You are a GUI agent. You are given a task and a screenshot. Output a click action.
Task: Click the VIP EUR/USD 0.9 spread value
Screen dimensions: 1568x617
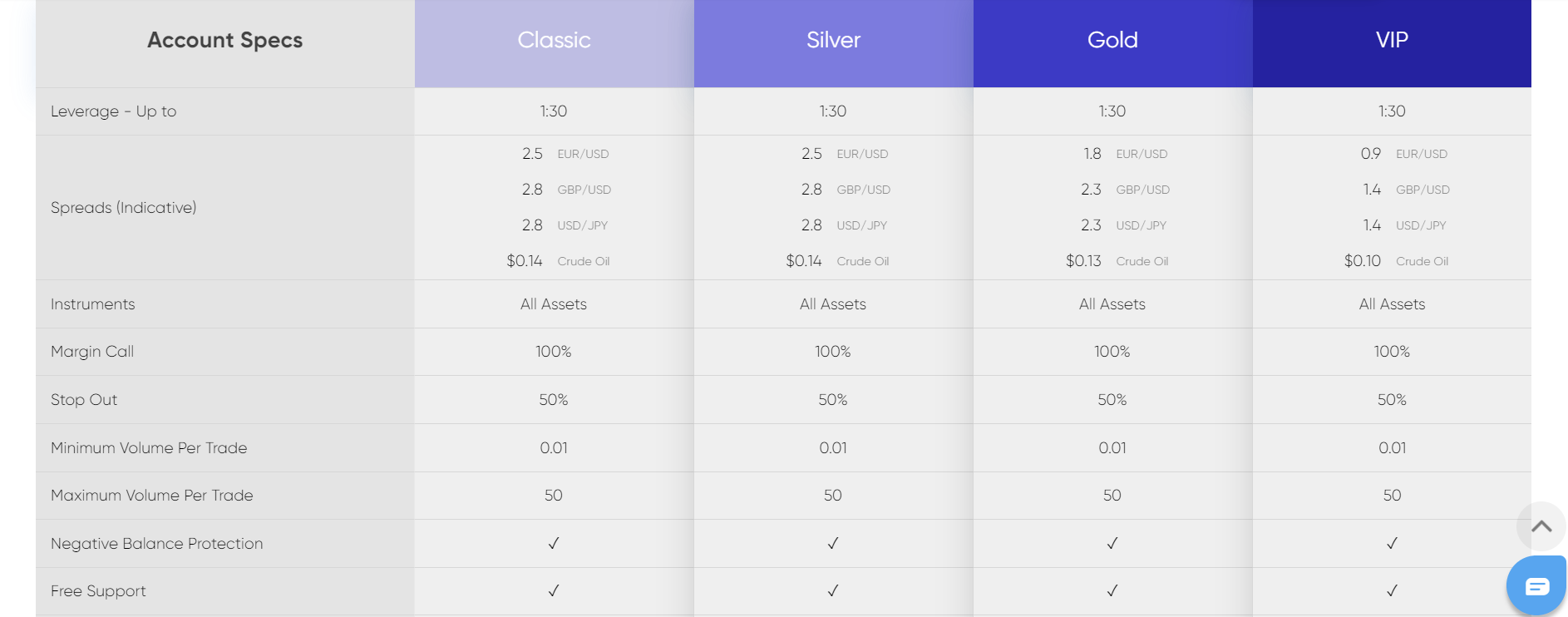(x=1371, y=154)
